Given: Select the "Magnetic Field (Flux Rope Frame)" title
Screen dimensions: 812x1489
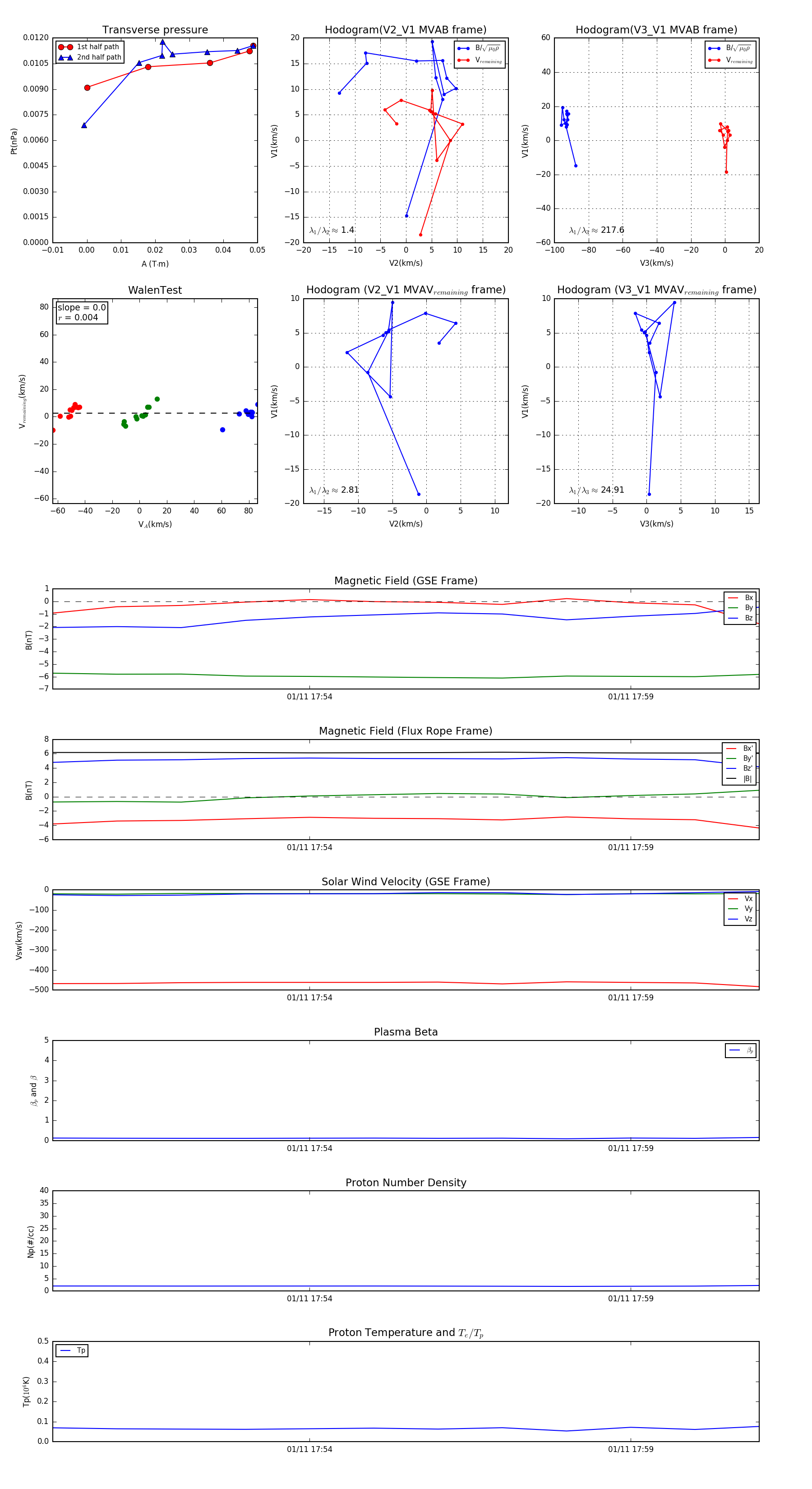Looking at the screenshot, I should pos(406,731).
